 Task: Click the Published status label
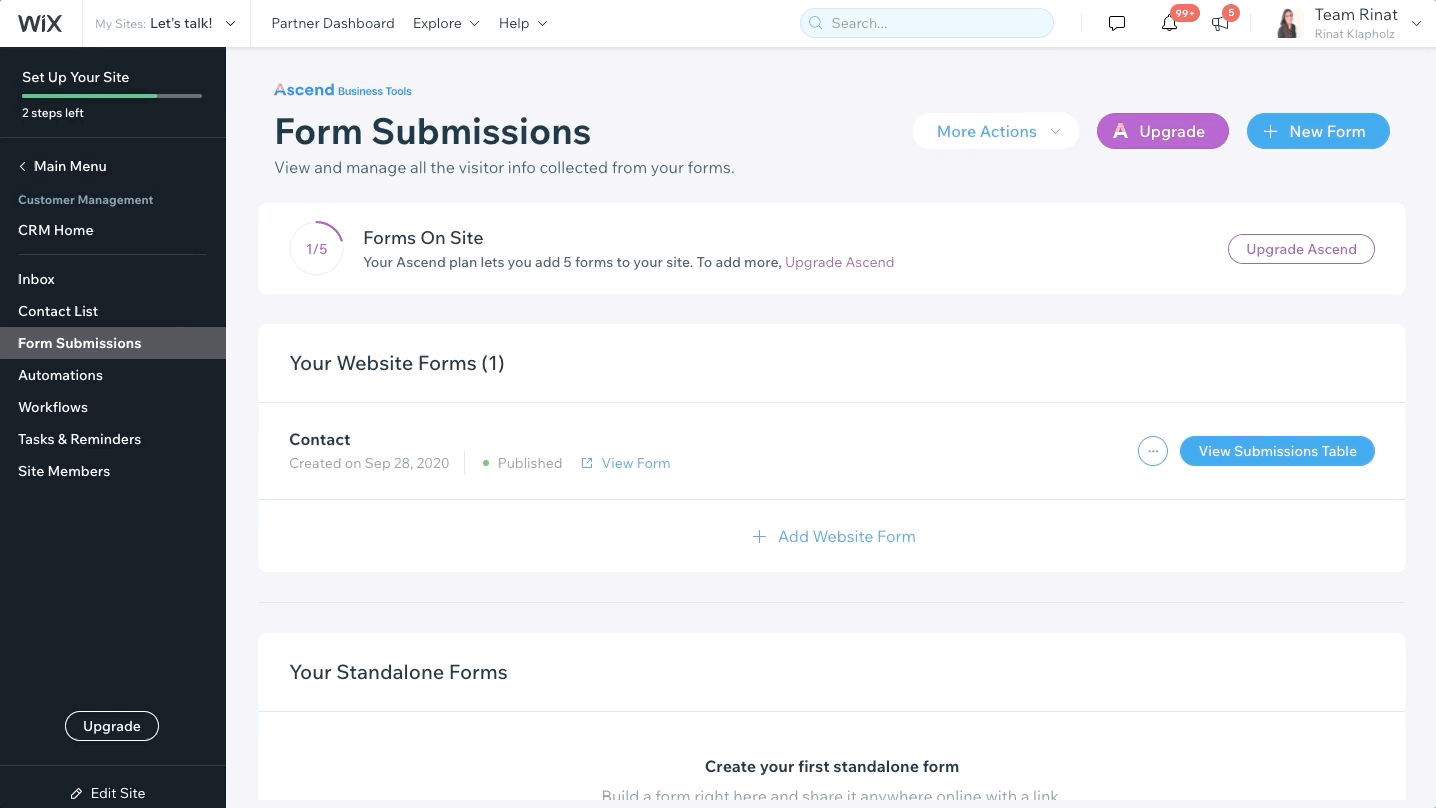530,463
